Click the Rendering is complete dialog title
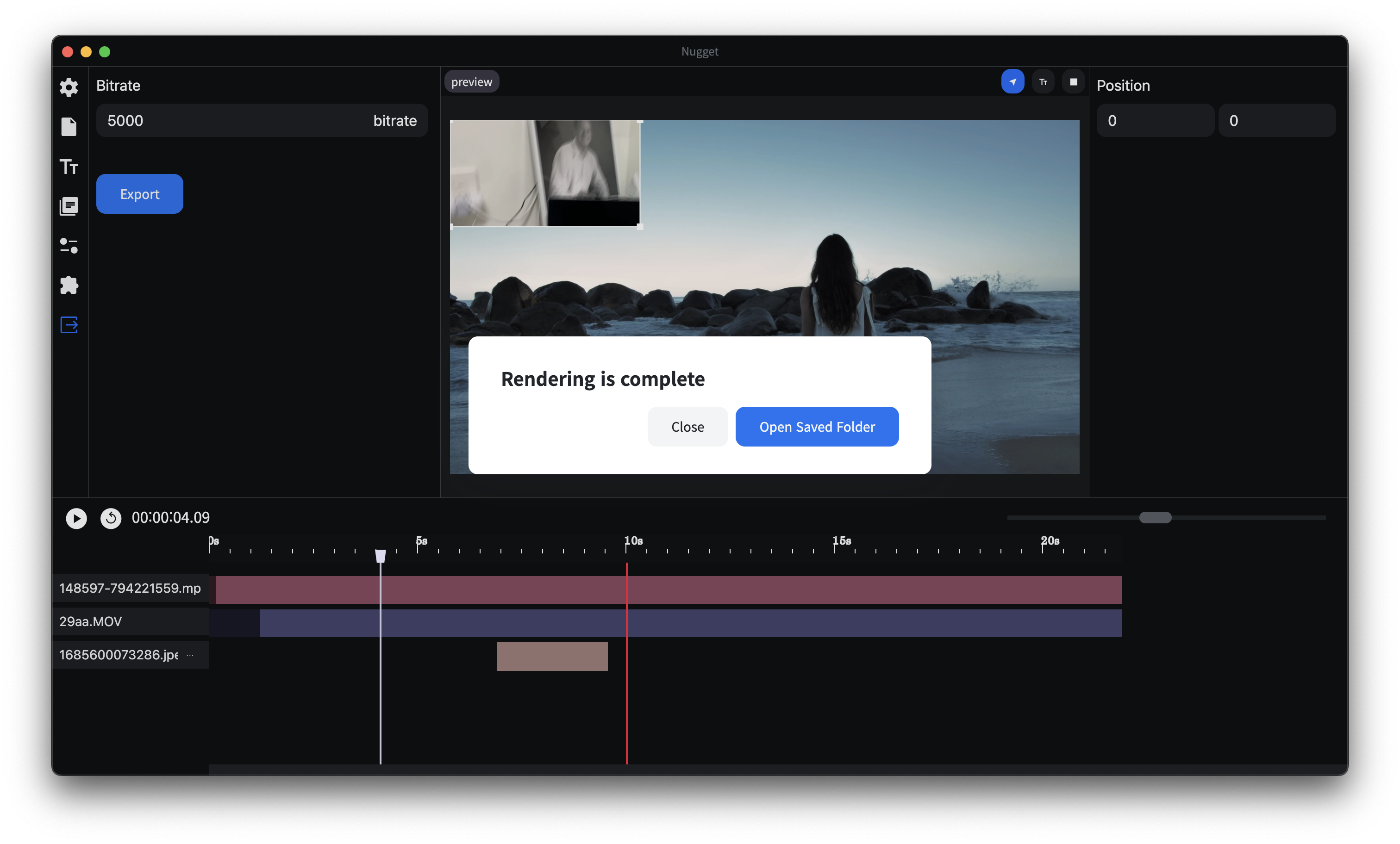The width and height of the screenshot is (1400, 844). (x=603, y=379)
